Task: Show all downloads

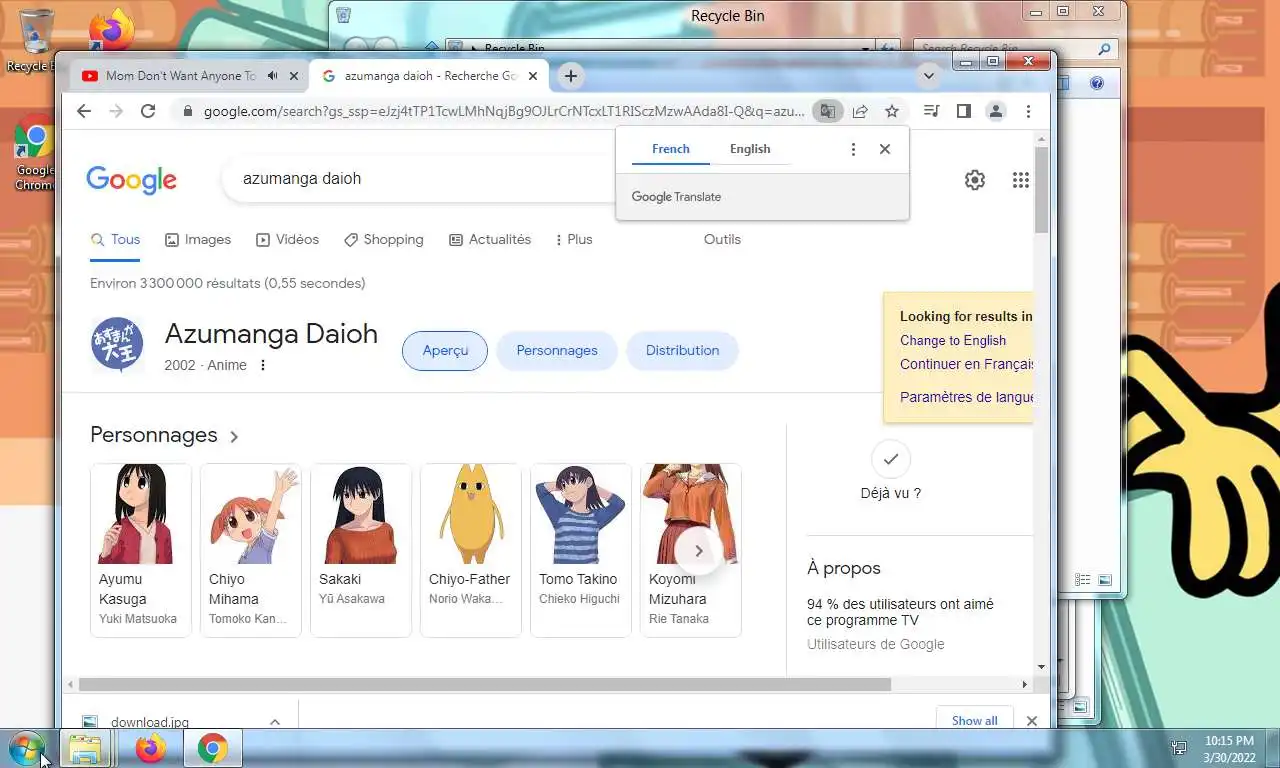Action: click(x=974, y=720)
